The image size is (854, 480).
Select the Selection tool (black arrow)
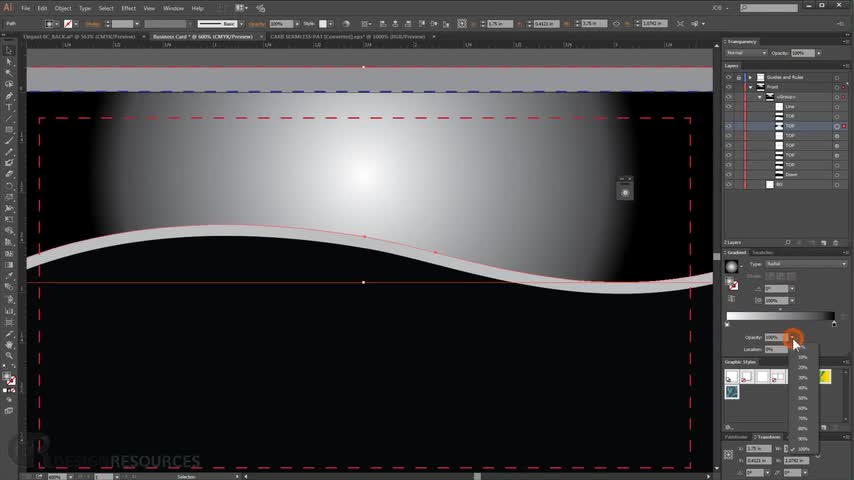(x=9, y=50)
